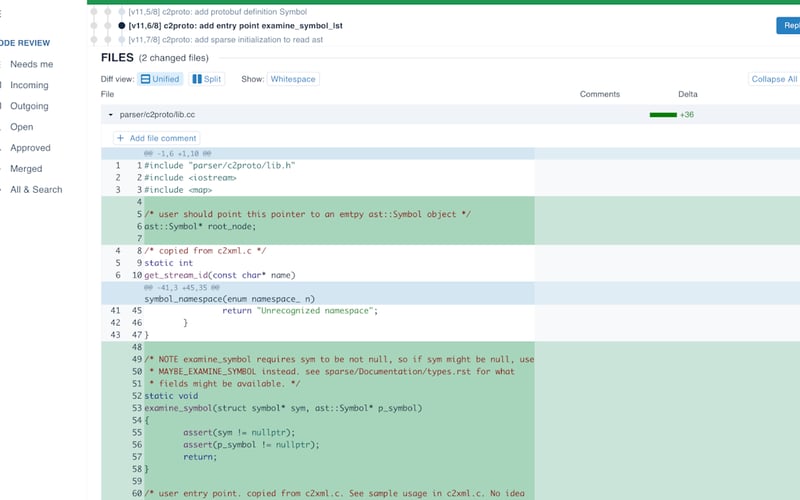The width and height of the screenshot is (800, 500).
Task: Click line 50 MAYBE_EXAMINE_SYMBOL comment
Action: coord(332,372)
